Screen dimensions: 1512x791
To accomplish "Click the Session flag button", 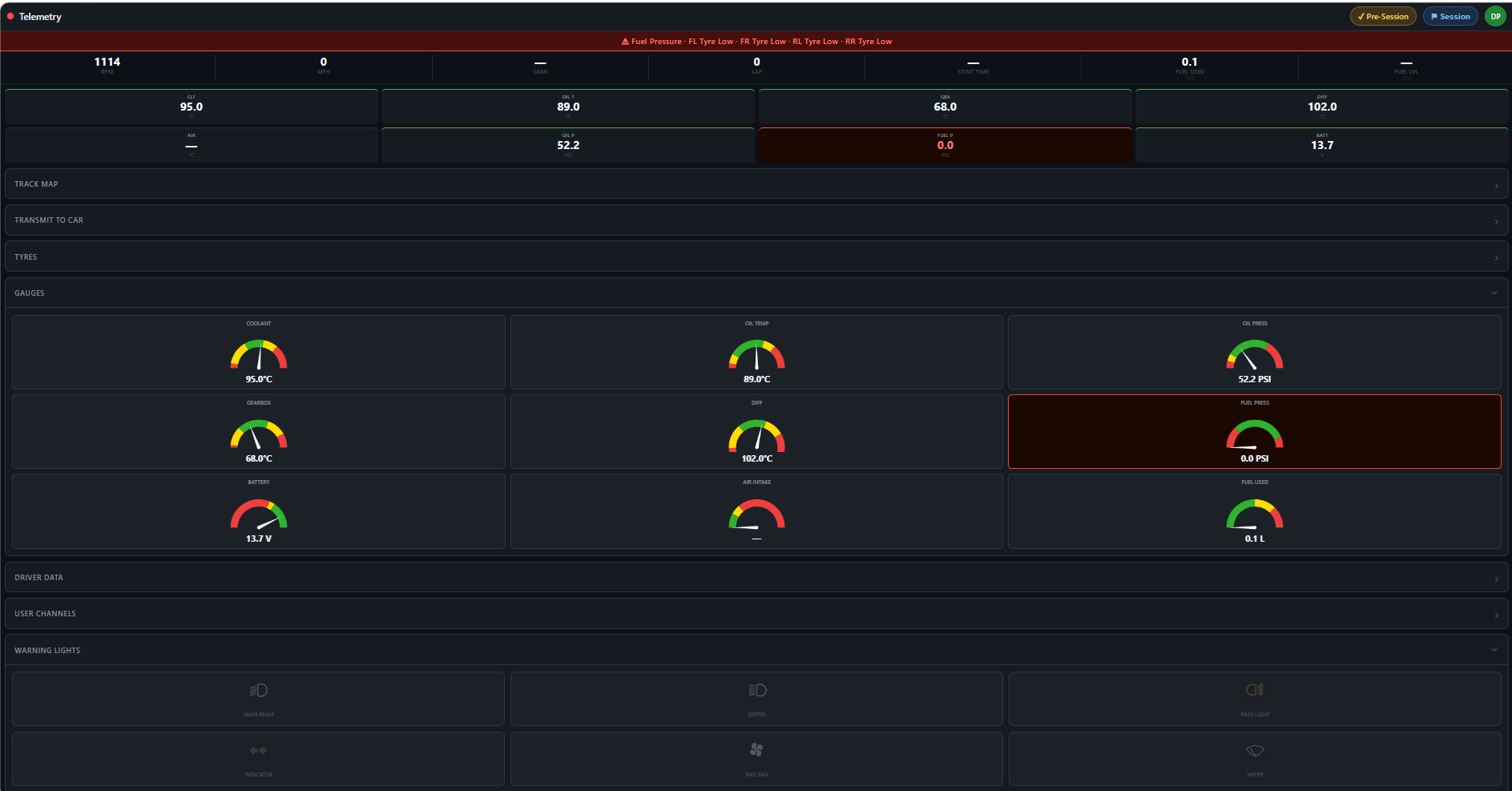I will (x=1450, y=16).
